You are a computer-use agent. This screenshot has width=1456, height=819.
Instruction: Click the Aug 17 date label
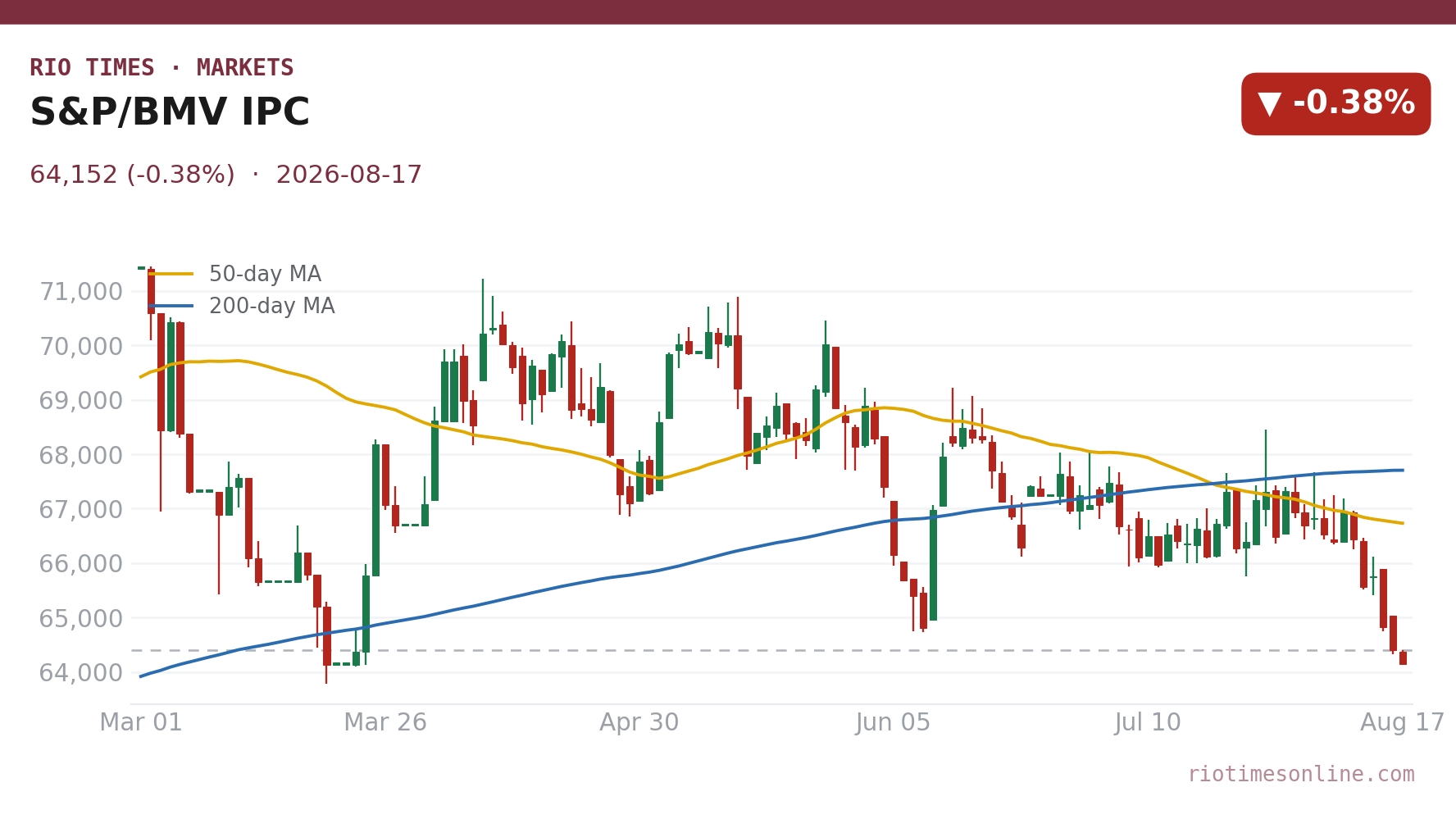[x=1402, y=723]
